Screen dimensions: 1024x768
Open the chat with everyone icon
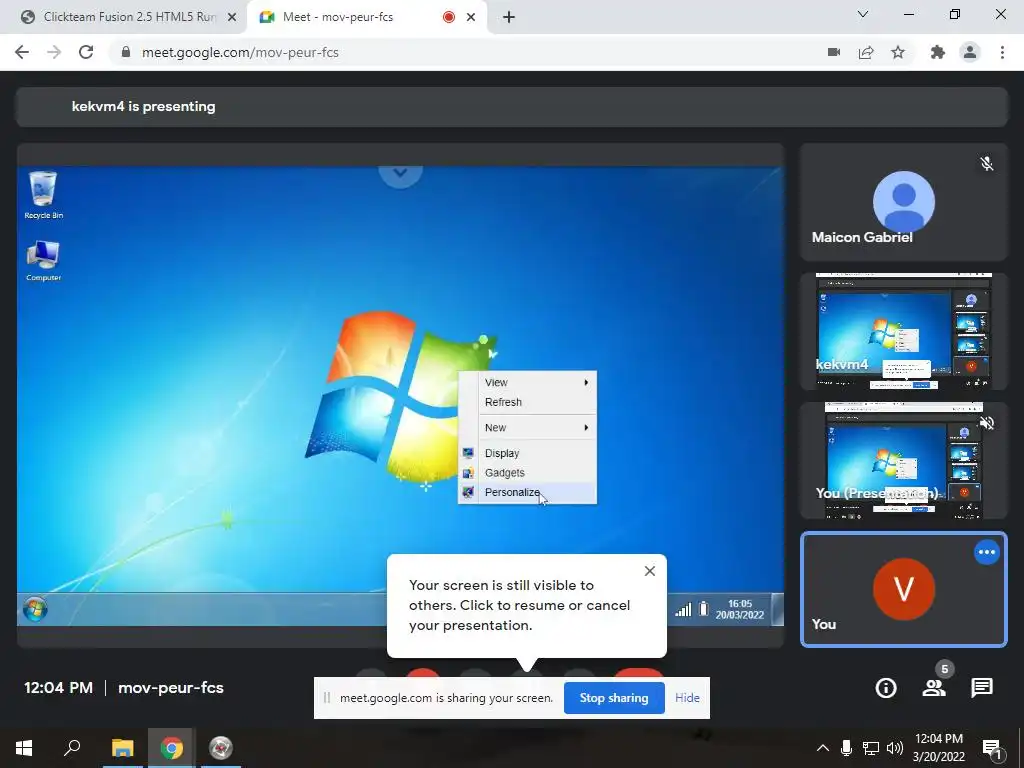coord(982,688)
